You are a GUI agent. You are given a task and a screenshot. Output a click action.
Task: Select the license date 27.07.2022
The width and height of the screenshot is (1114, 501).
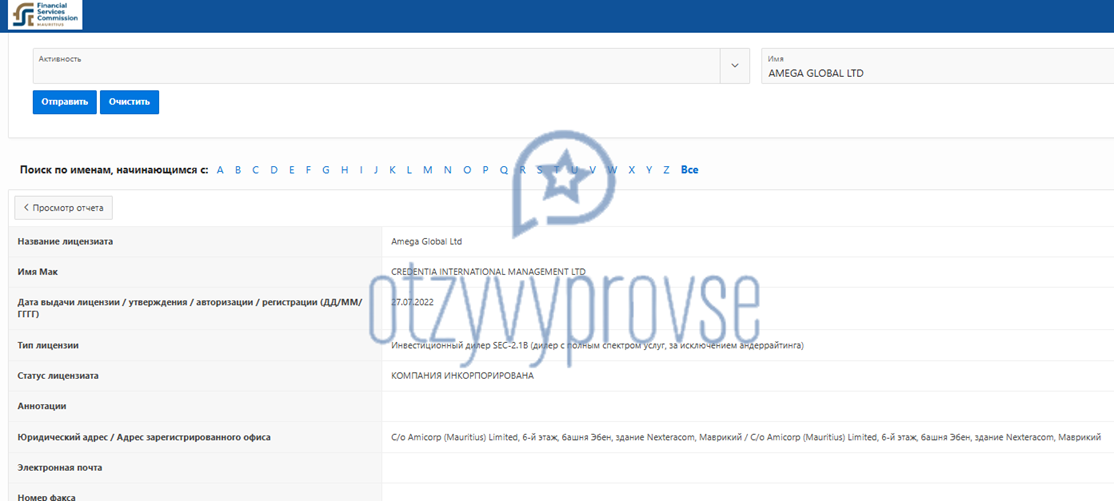click(x=413, y=301)
